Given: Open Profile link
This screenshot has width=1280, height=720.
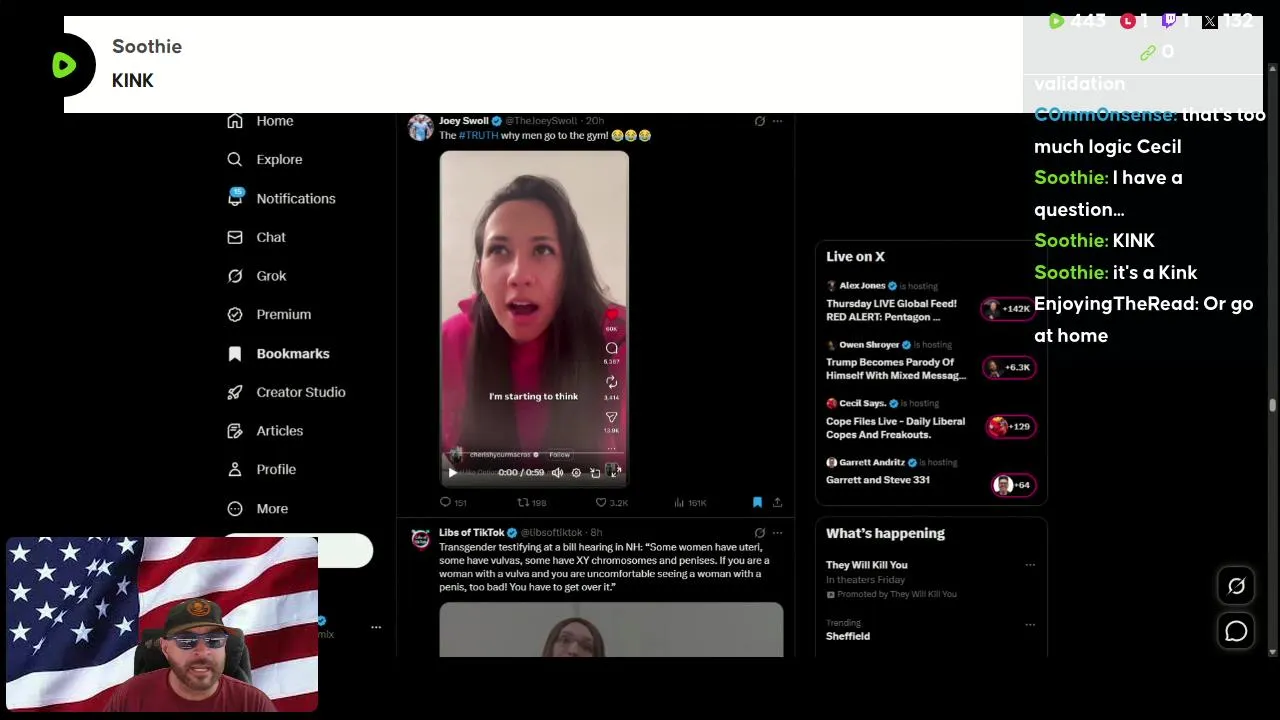Looking at the screenshot, I should click(x=276, y=469).
